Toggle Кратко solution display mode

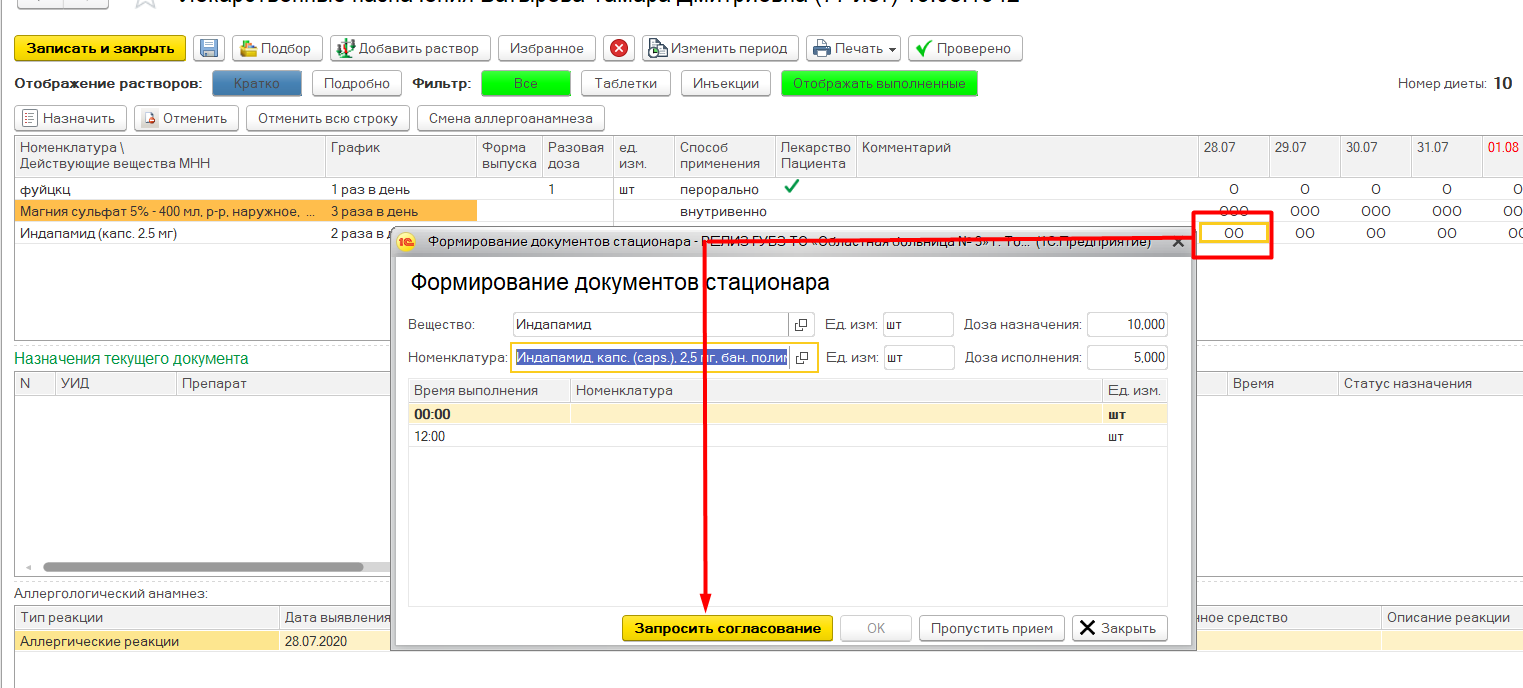point(257,84)
